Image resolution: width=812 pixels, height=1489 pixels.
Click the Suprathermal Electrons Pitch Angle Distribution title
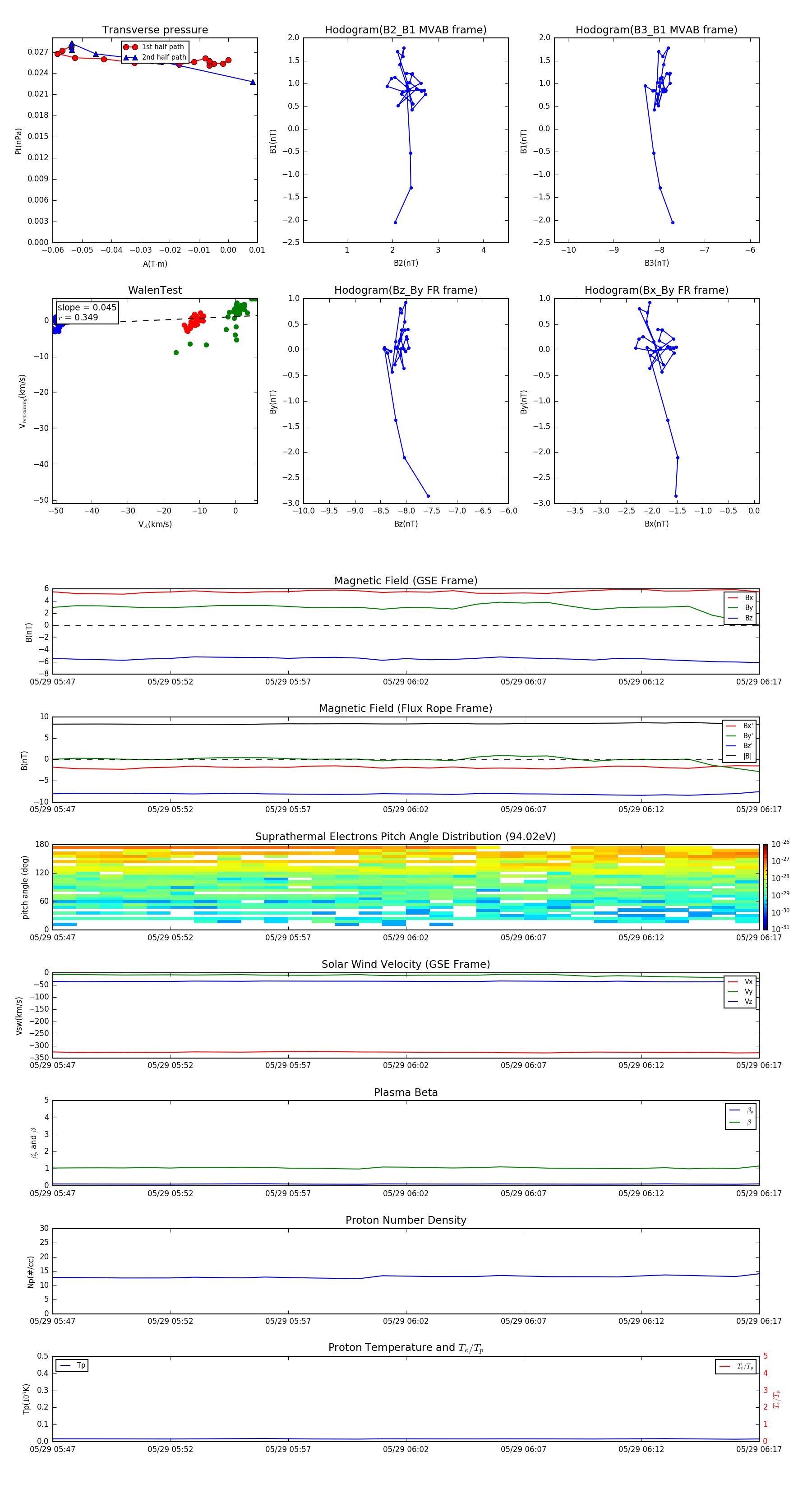coord(406,837)
